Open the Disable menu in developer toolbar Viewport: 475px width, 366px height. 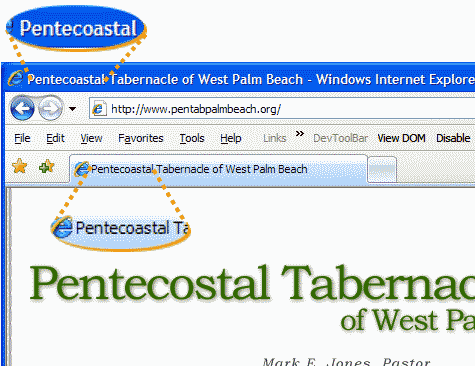(453, 138)
